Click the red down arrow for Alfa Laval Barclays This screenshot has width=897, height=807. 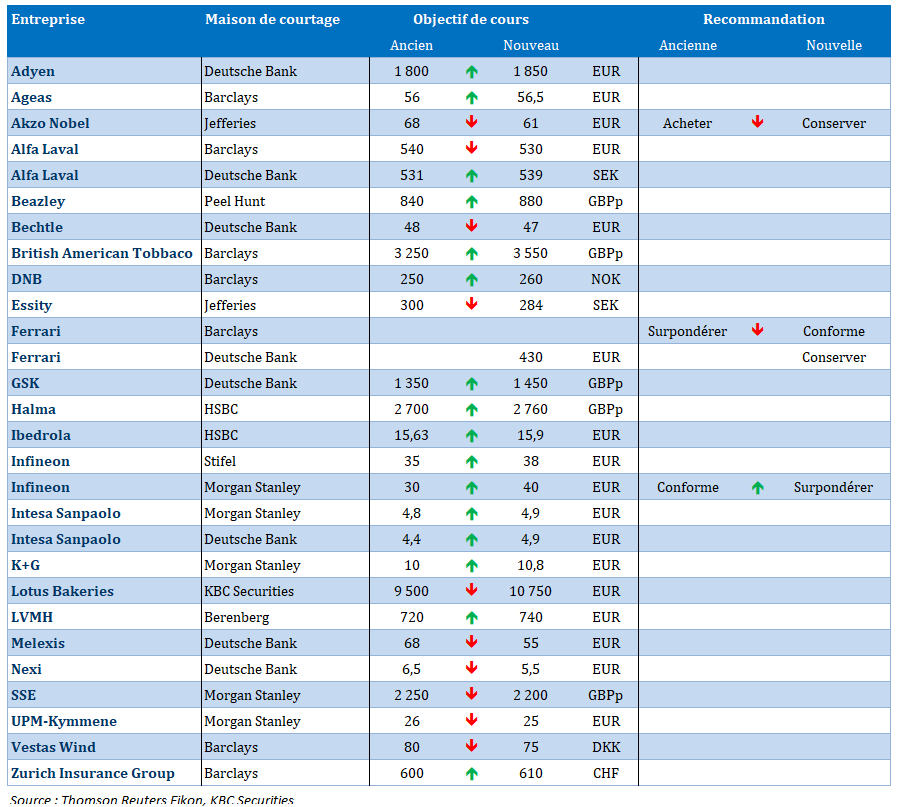471,148
